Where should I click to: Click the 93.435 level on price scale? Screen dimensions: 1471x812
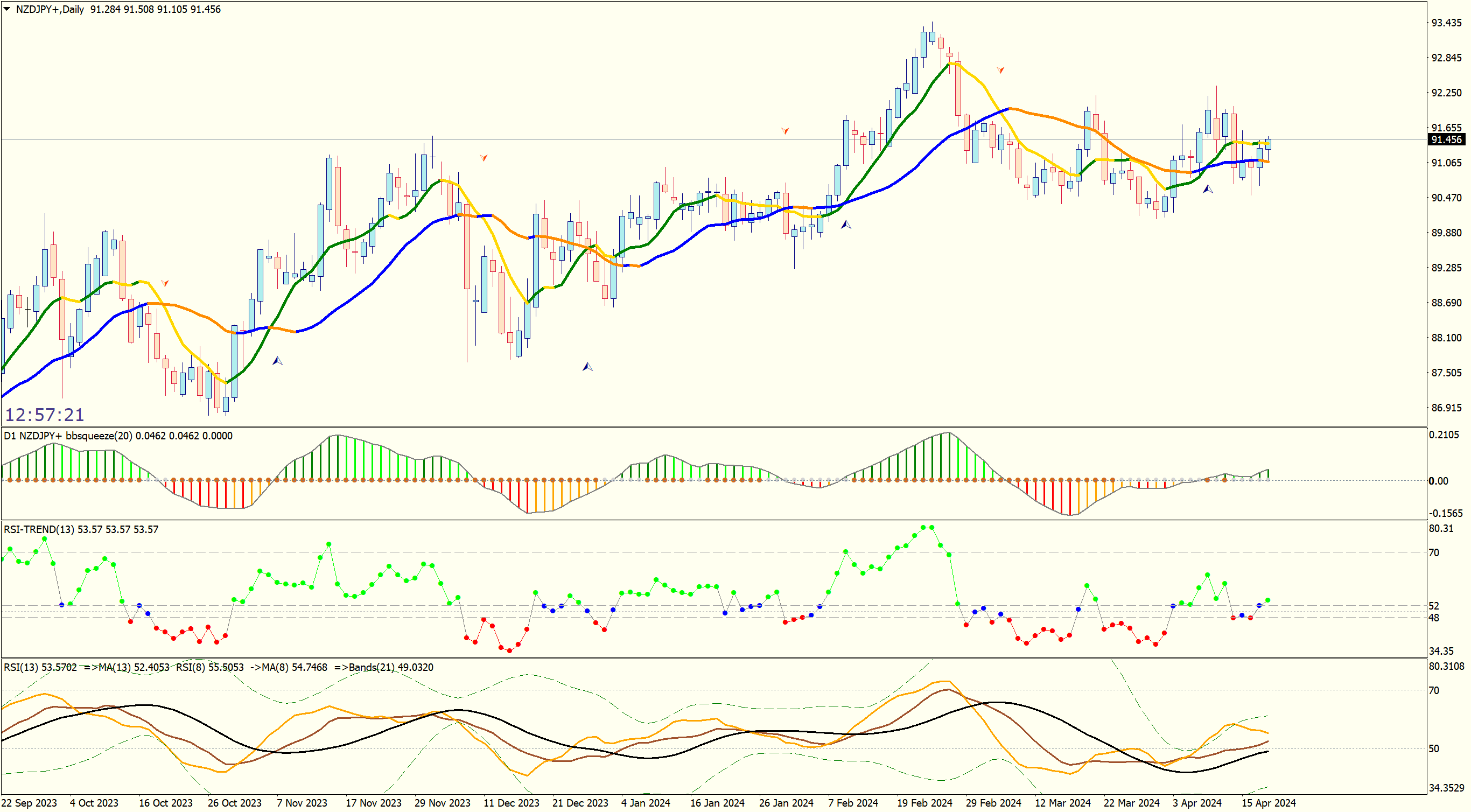(1446, 23)
